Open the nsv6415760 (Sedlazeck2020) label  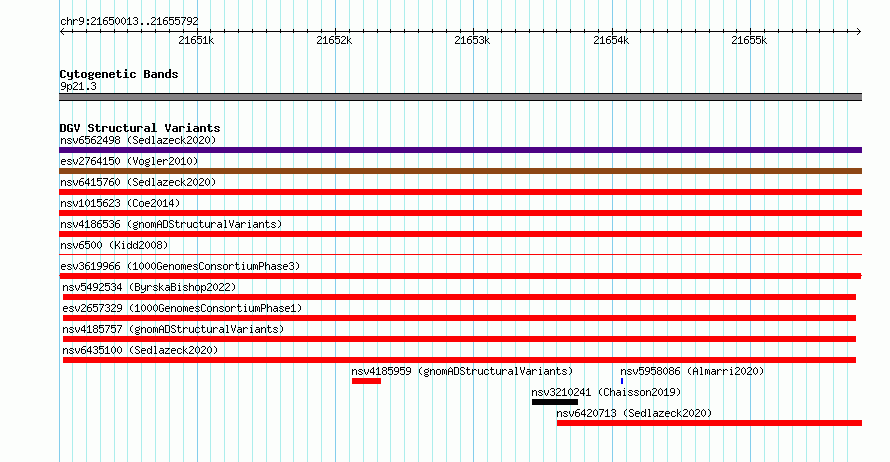click(x=138, y=182)
